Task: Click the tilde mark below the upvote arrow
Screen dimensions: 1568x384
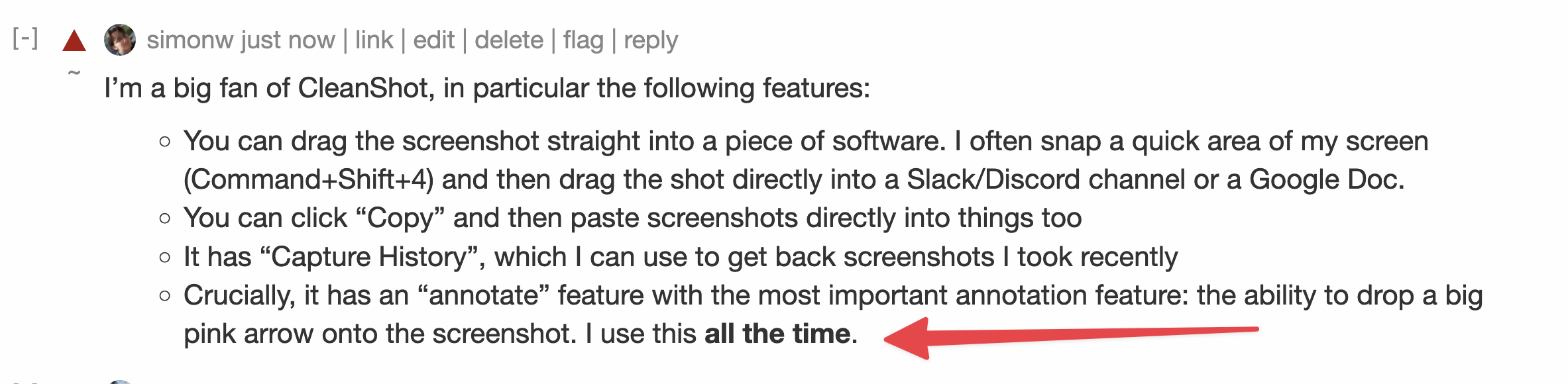Action: click(x=74, y=72)
